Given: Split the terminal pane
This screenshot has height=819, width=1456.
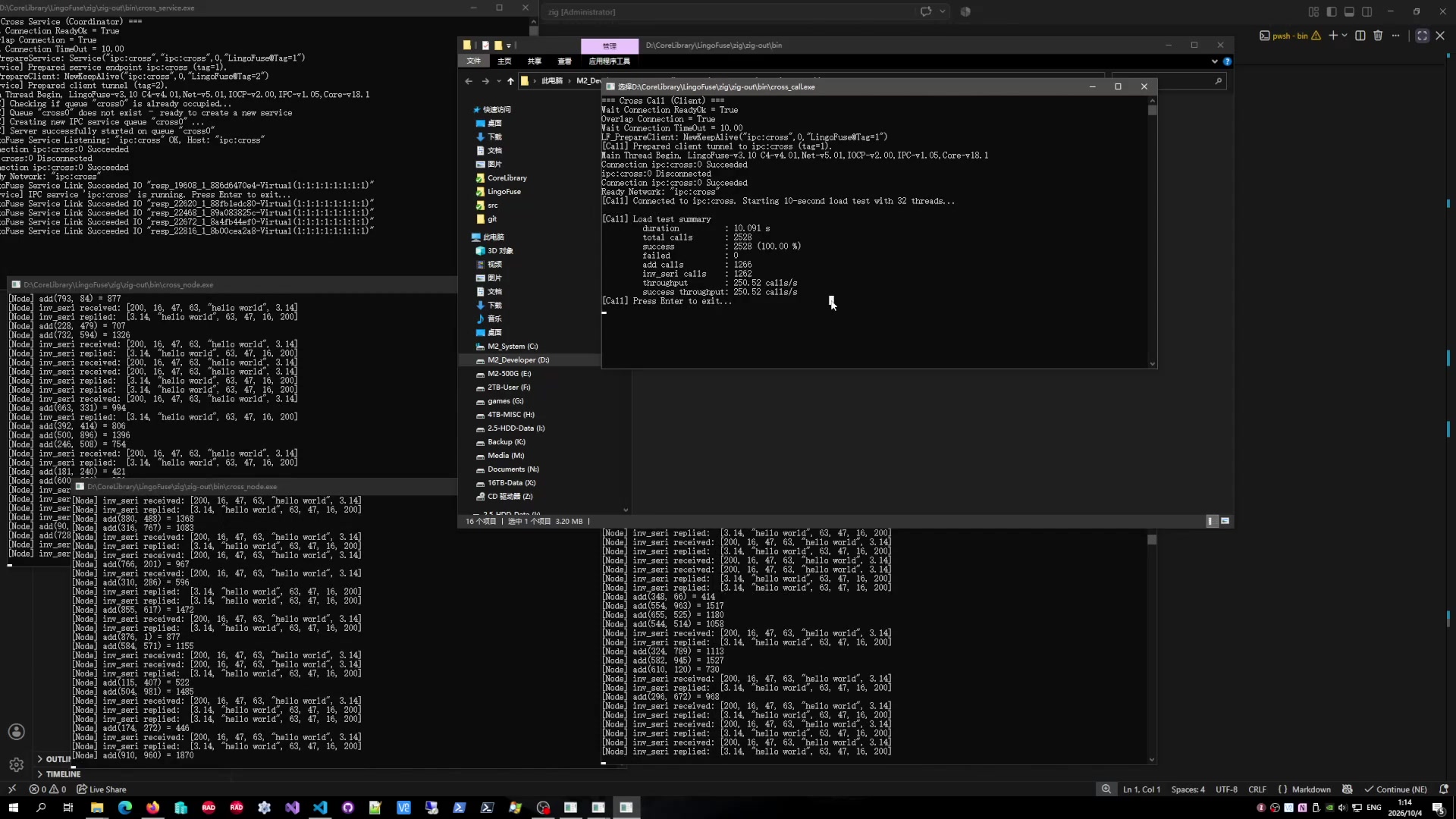Looking at the screenshot, I should [x=1360, y=36].
